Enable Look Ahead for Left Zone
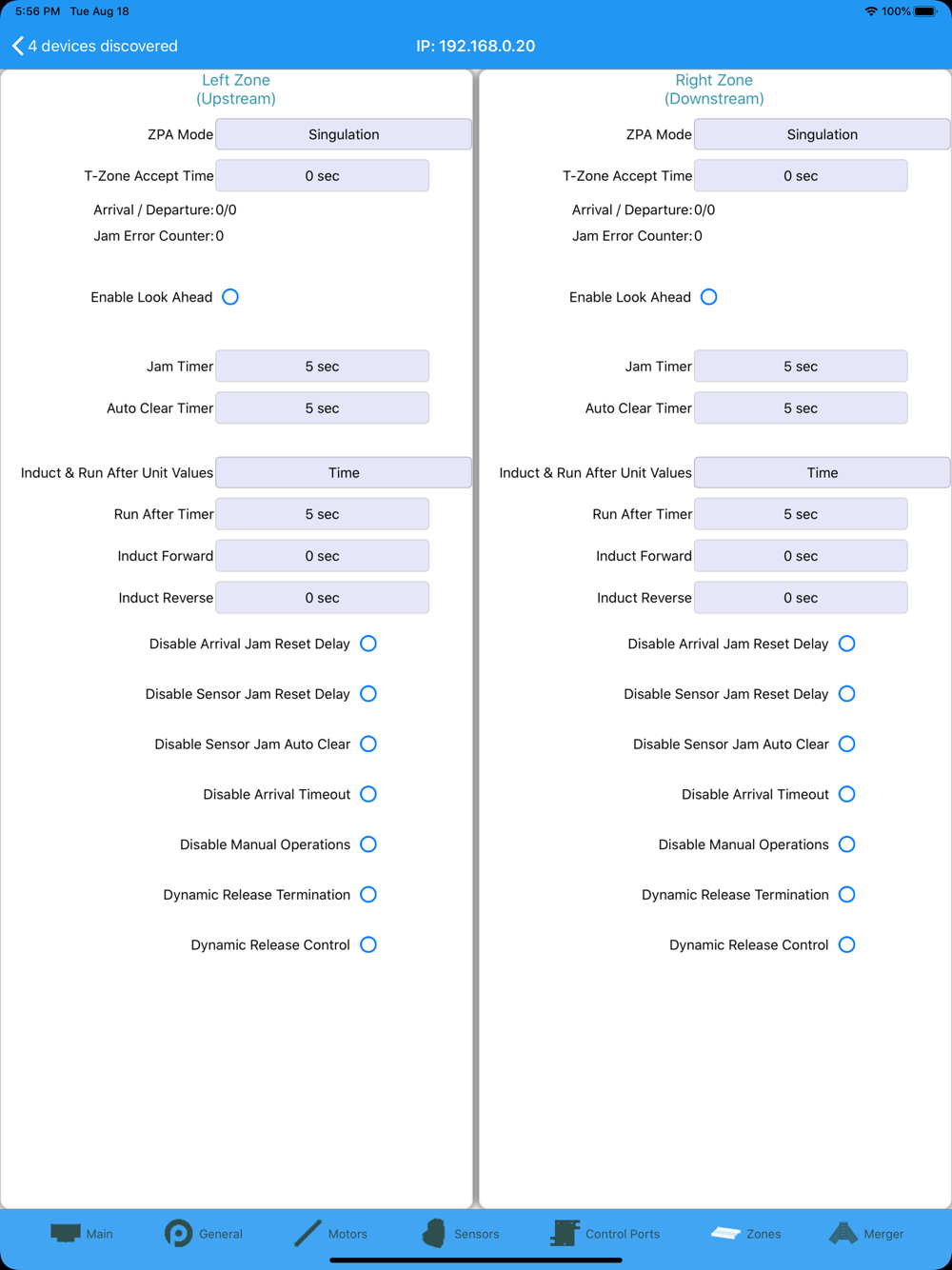The image size is (952, 1270). pos(230,297)
